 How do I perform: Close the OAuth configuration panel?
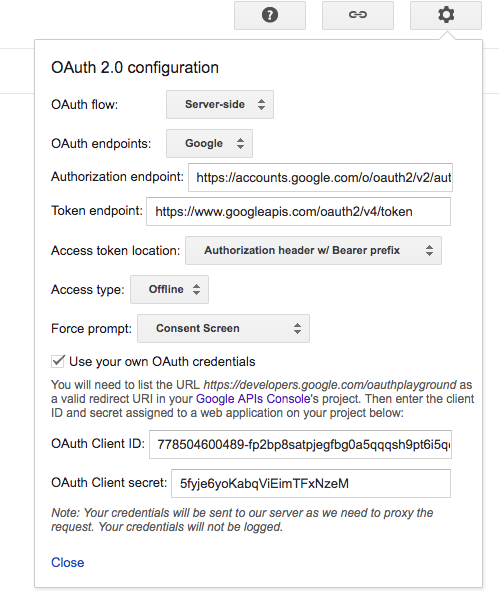tap(68, 562)
